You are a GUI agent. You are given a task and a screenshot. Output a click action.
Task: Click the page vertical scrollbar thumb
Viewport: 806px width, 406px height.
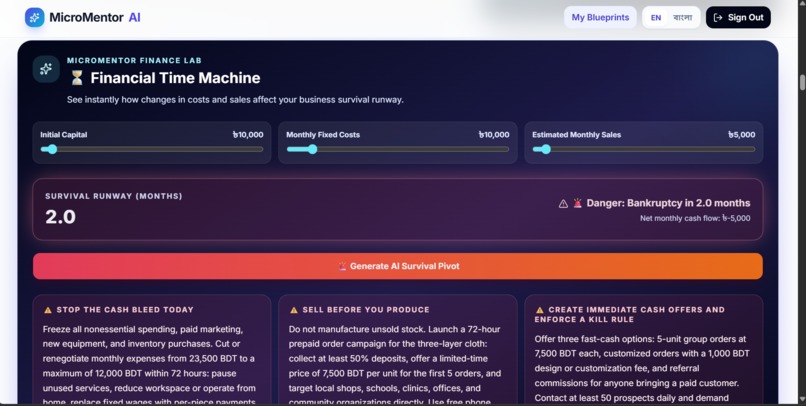coord(802,82)
